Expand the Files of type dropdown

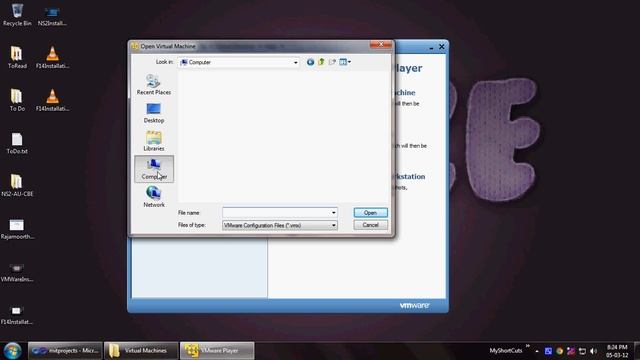[333, 225]
